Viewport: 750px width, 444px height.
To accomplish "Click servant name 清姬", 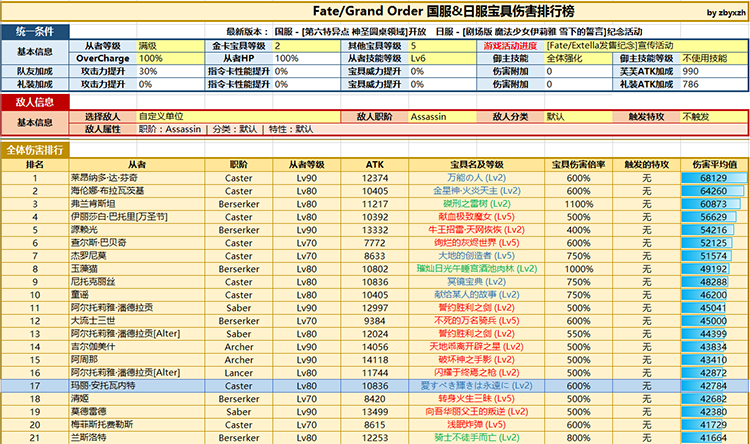I will tap(80, 399).
